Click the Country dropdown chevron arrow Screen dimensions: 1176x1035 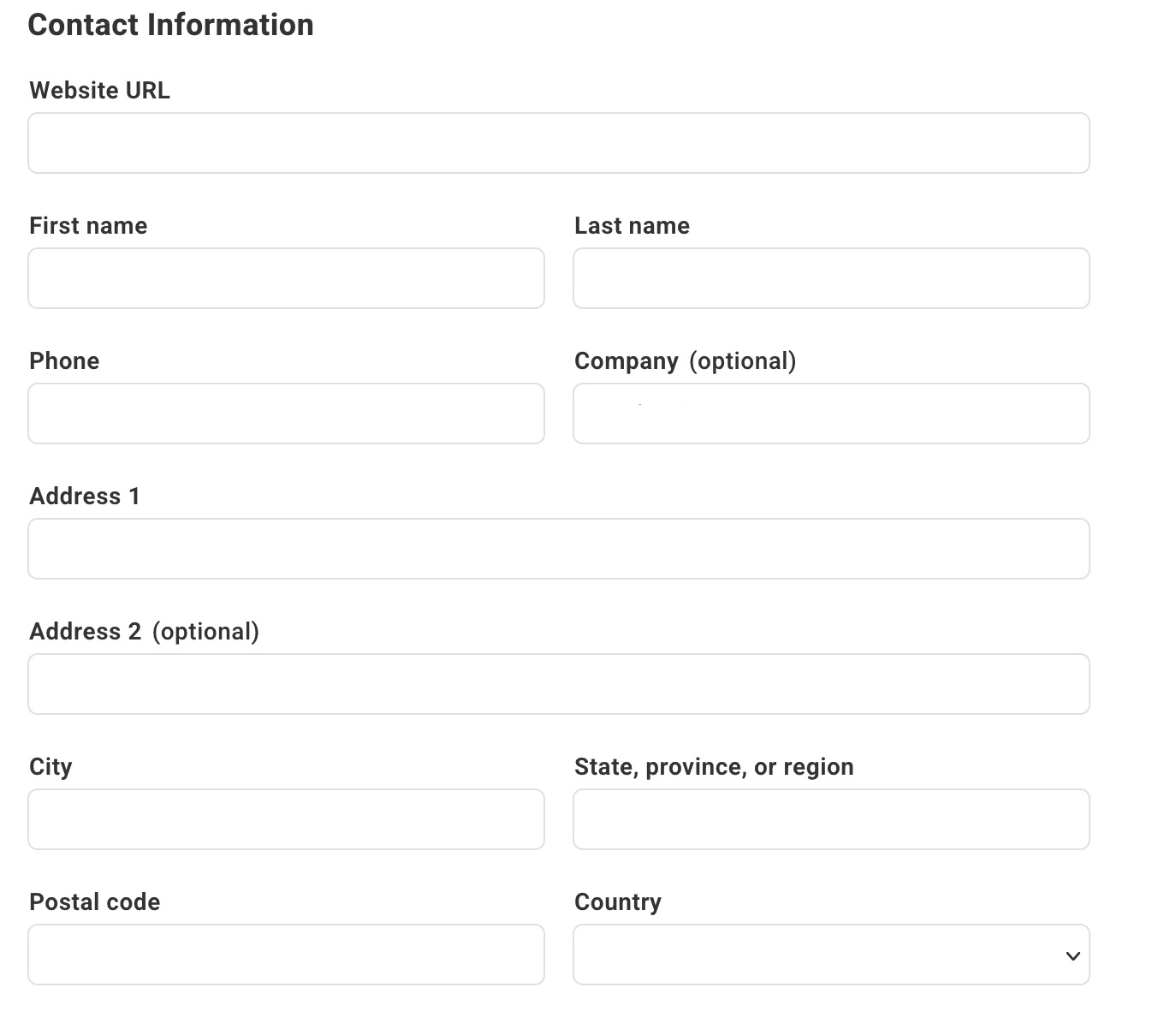coord(1072,955)
